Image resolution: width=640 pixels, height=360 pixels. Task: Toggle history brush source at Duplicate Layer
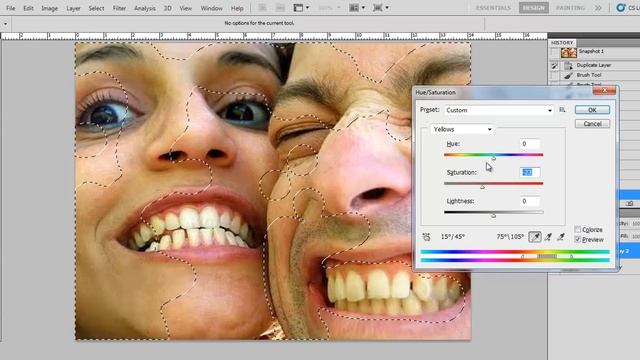pos(554,65)
